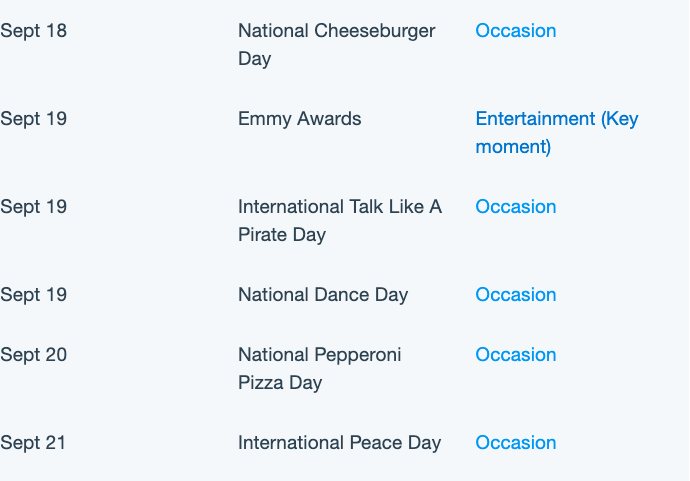The image size is (690, 481).
Task: Open the Occasion link for National Cheeseburger Day
Action: pos(516,31)
